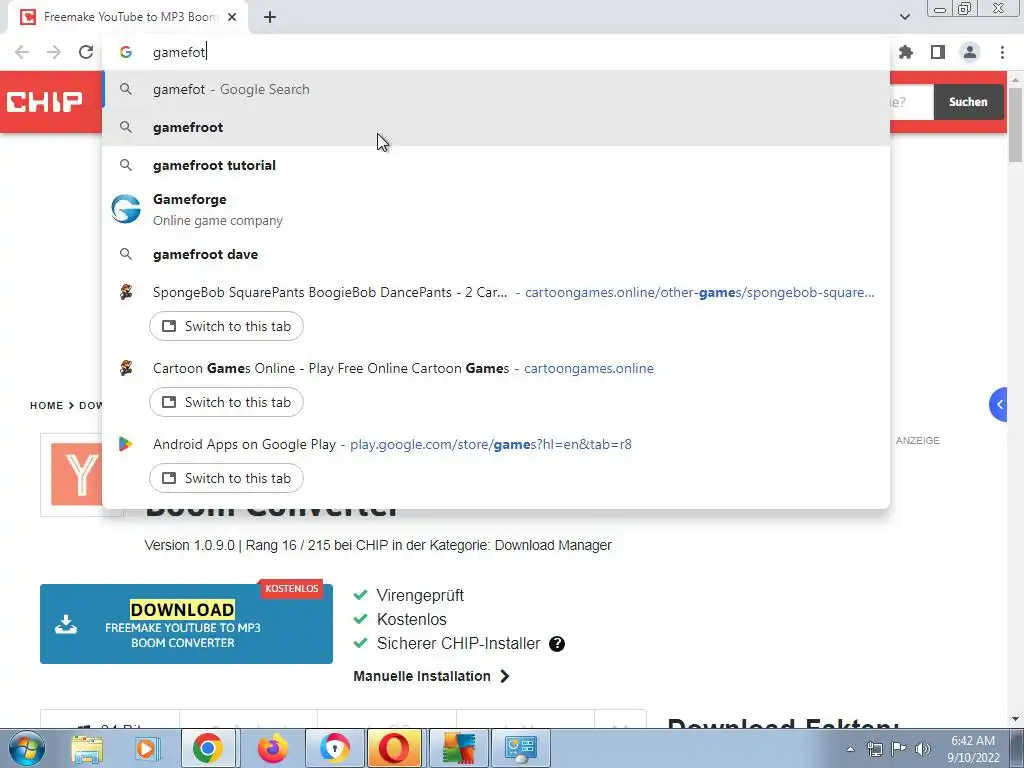The height and width of the screenshot is (768, 1024).
Task: Launch the media player taskbar icon
Action: click(x=147, y=748)
